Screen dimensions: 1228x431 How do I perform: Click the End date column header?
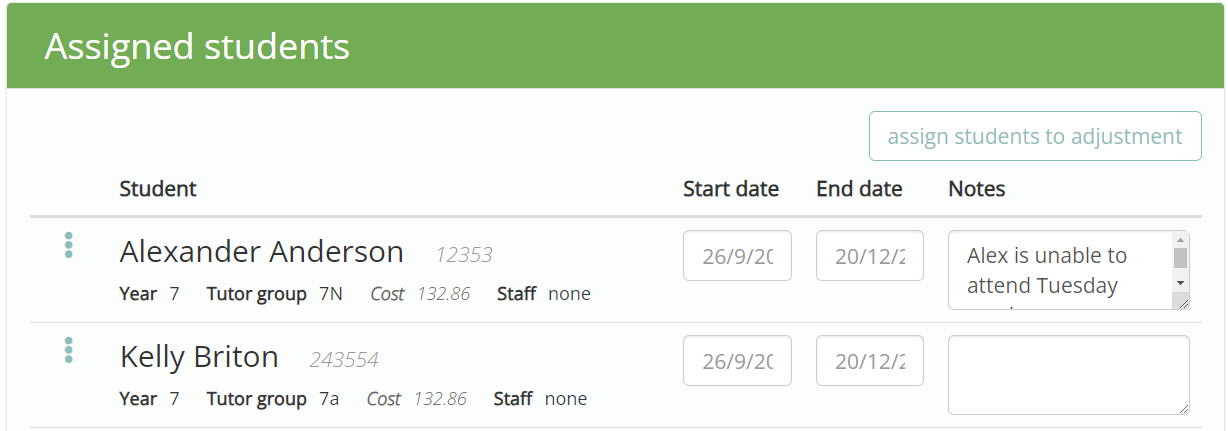pyautogui.click(x=859, y=189)
